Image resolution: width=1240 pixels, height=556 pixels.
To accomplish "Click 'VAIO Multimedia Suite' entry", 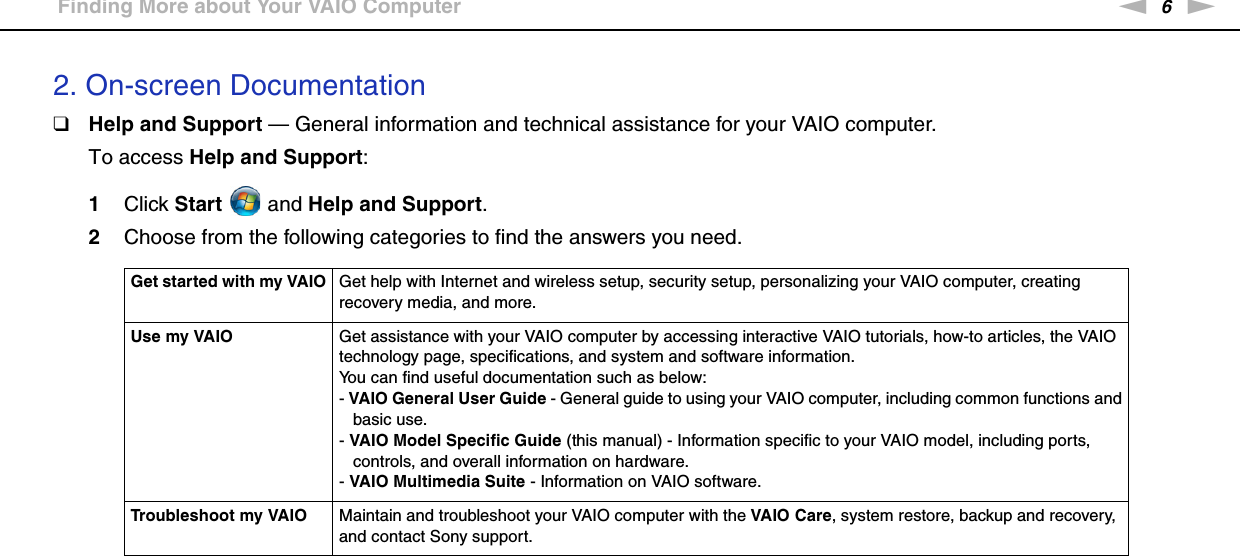I will click(x=437, y=482).
